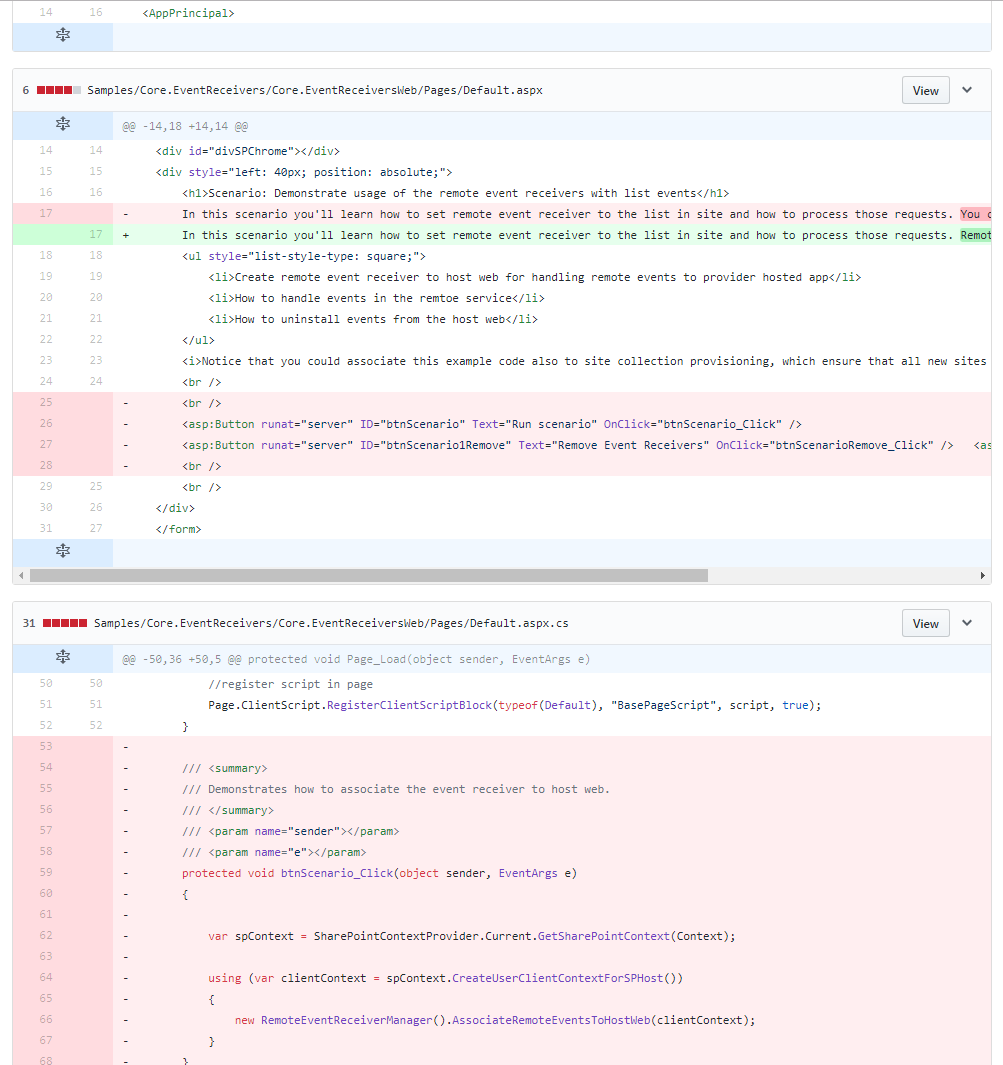Click the diffstat blocks next to 6
Viewport: 1003px width, 1065px height.
click(59, 90)
